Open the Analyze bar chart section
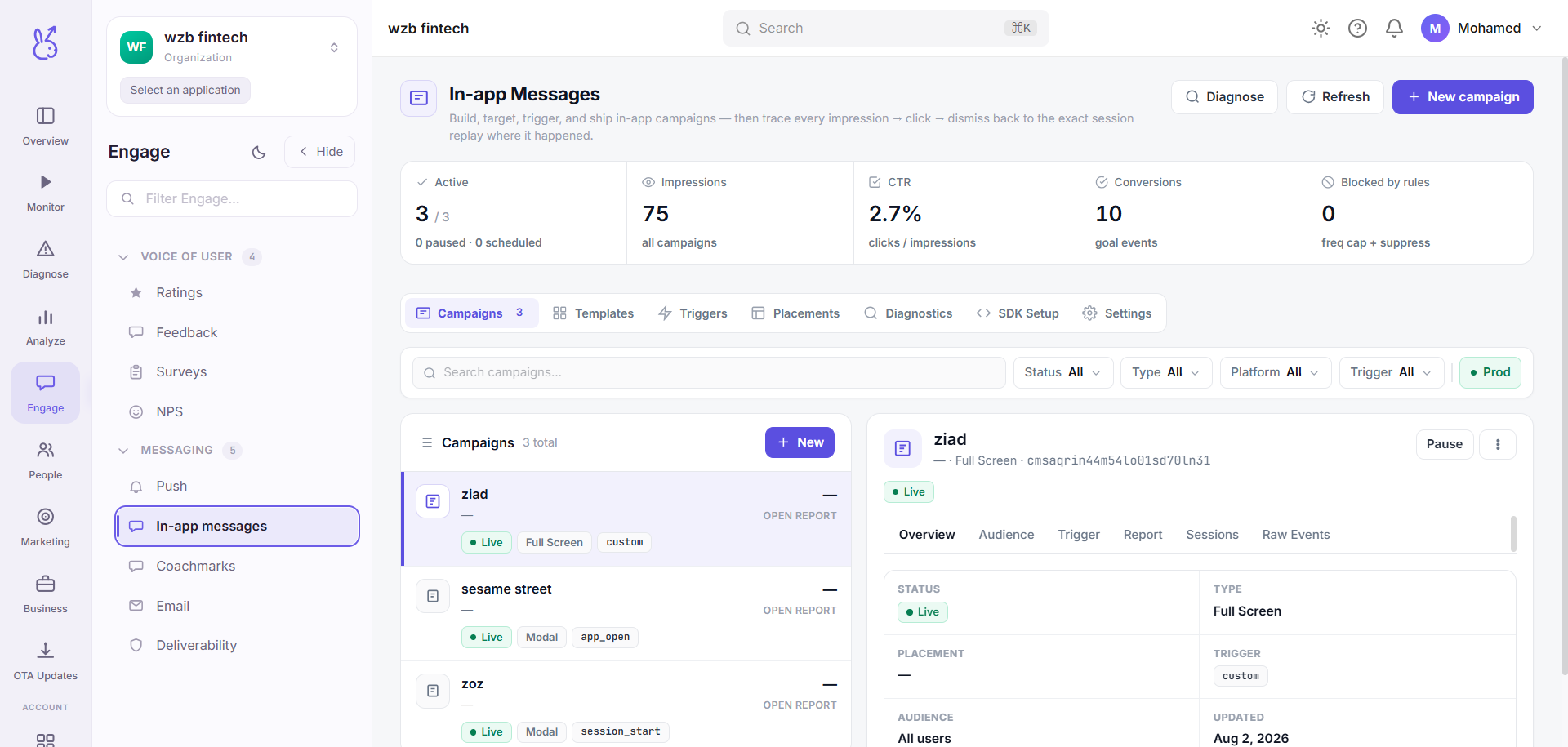1568x747 pixels. click(x=45, y=327)
